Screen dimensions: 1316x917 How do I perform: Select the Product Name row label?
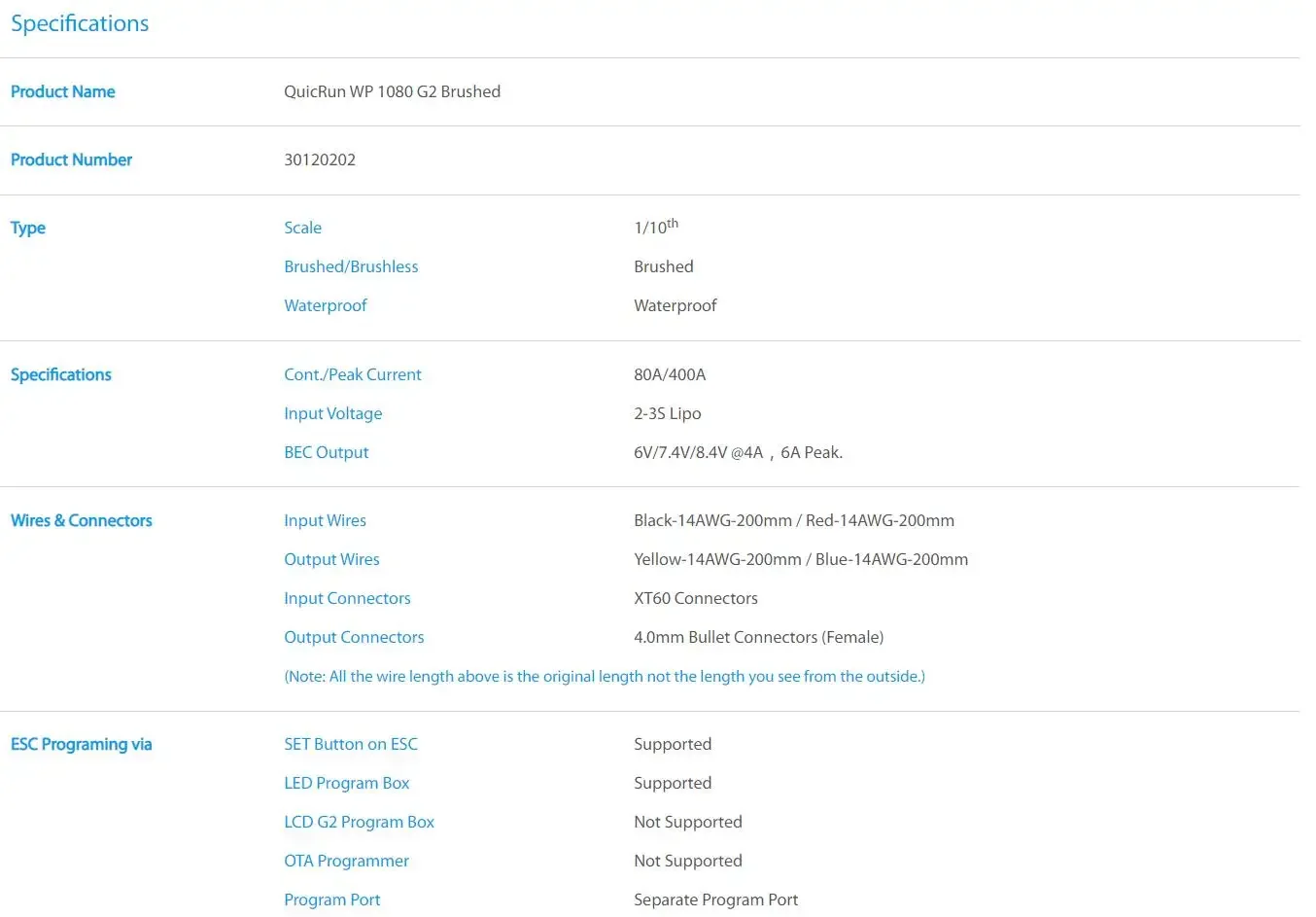click(x=63, y=91)
